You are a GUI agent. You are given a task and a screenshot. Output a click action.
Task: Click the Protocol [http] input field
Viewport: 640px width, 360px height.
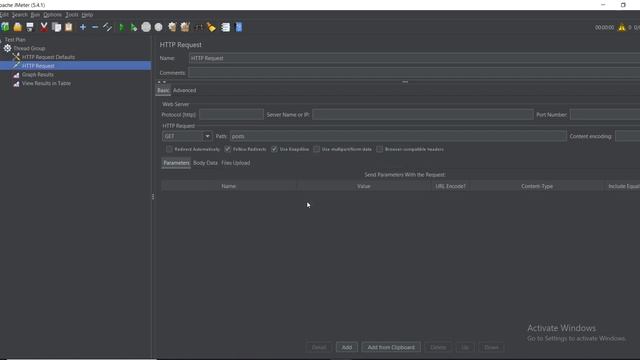231,115
